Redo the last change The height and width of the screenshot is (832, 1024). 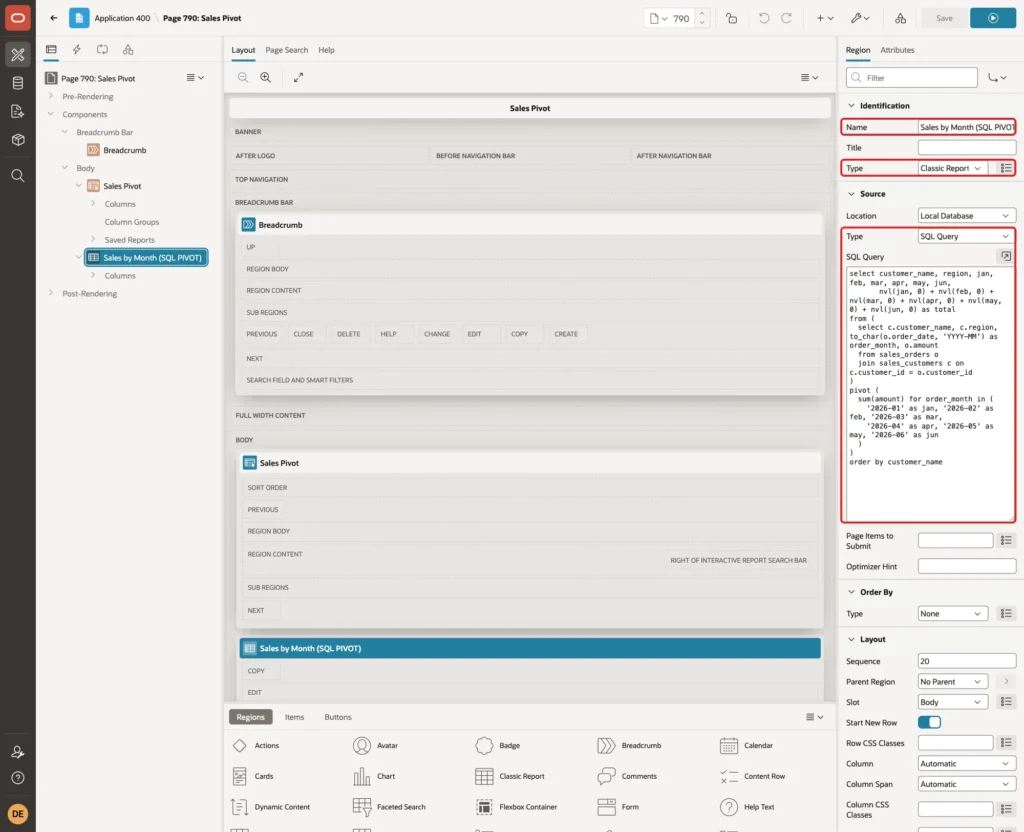point(786,18)
